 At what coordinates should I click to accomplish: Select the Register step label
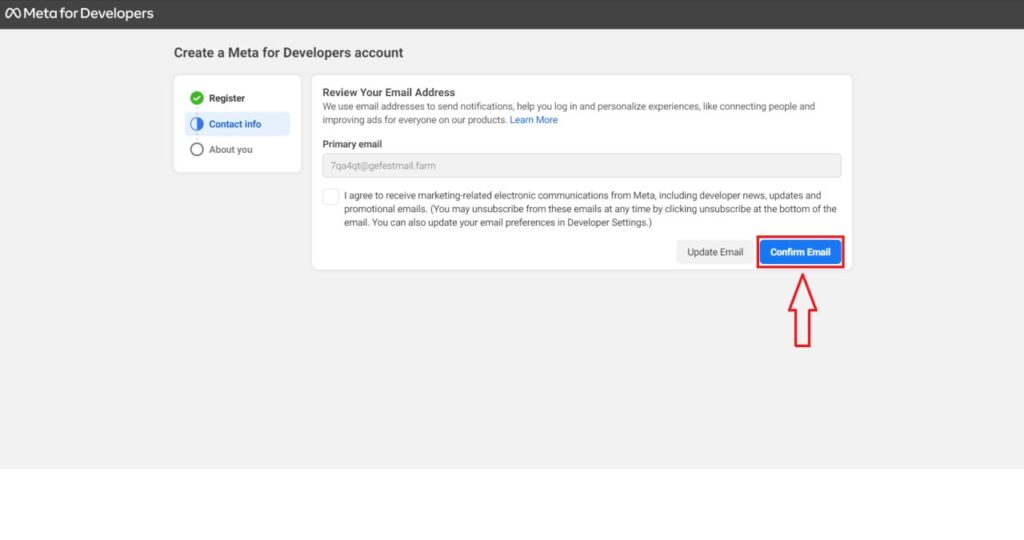click(227, 98)
